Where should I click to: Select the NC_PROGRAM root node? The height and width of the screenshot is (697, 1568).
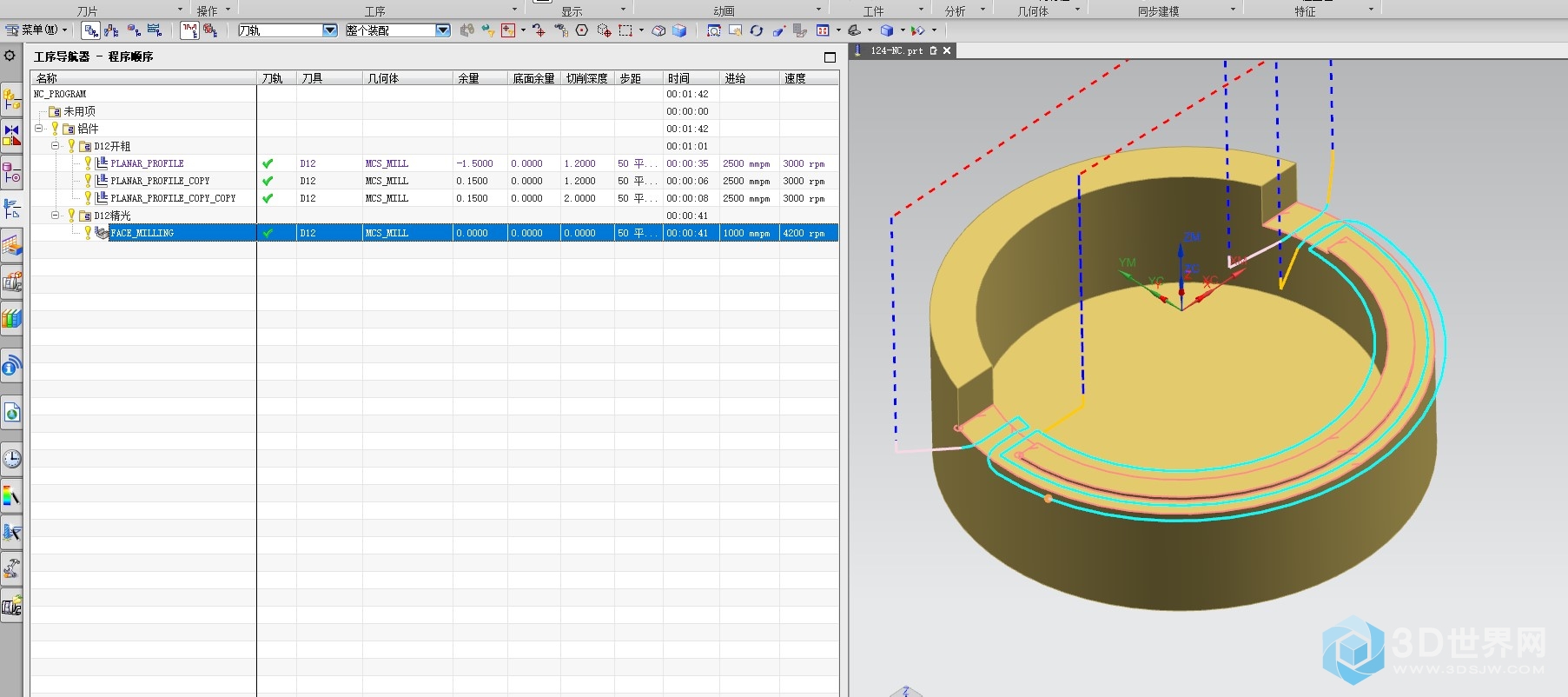[60, 94]
